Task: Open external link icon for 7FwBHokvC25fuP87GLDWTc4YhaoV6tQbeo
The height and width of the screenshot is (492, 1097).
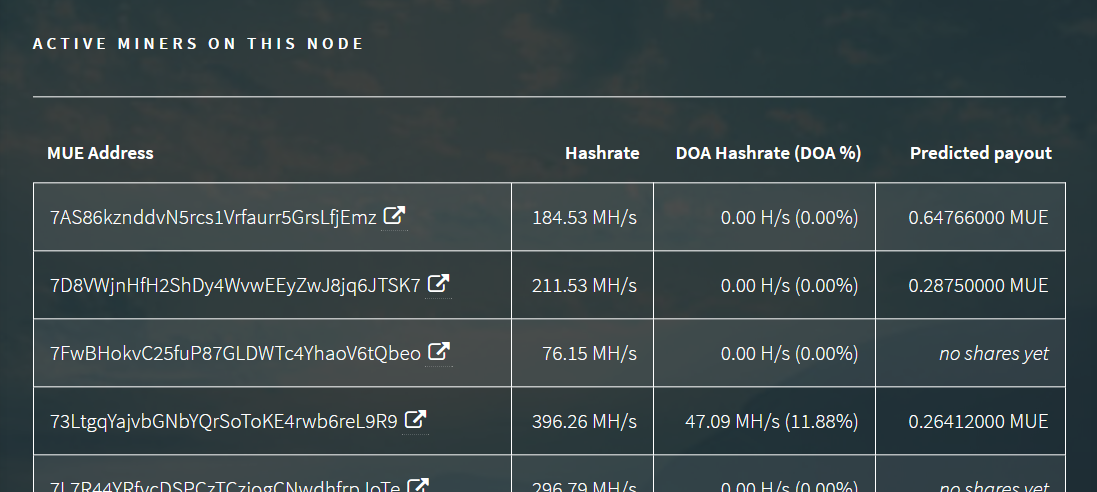Action: (439, 351)
